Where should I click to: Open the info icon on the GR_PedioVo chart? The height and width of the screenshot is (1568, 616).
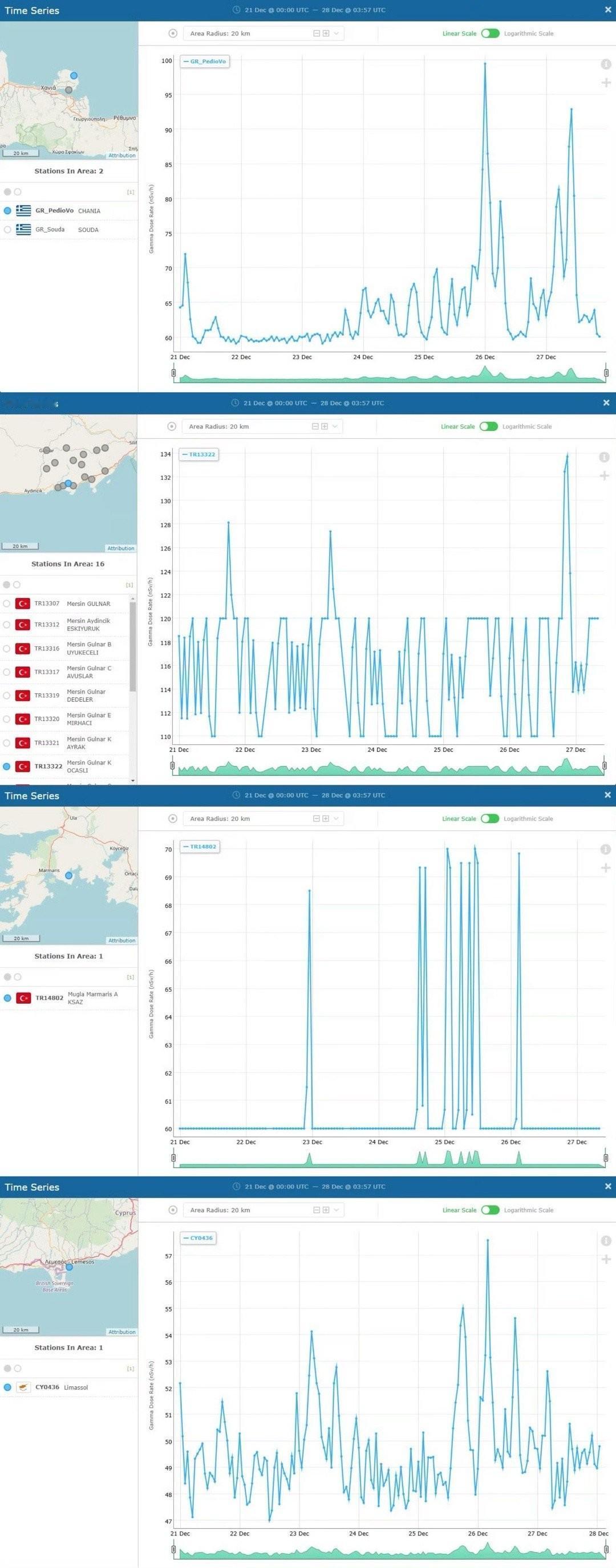click(606, 64)
